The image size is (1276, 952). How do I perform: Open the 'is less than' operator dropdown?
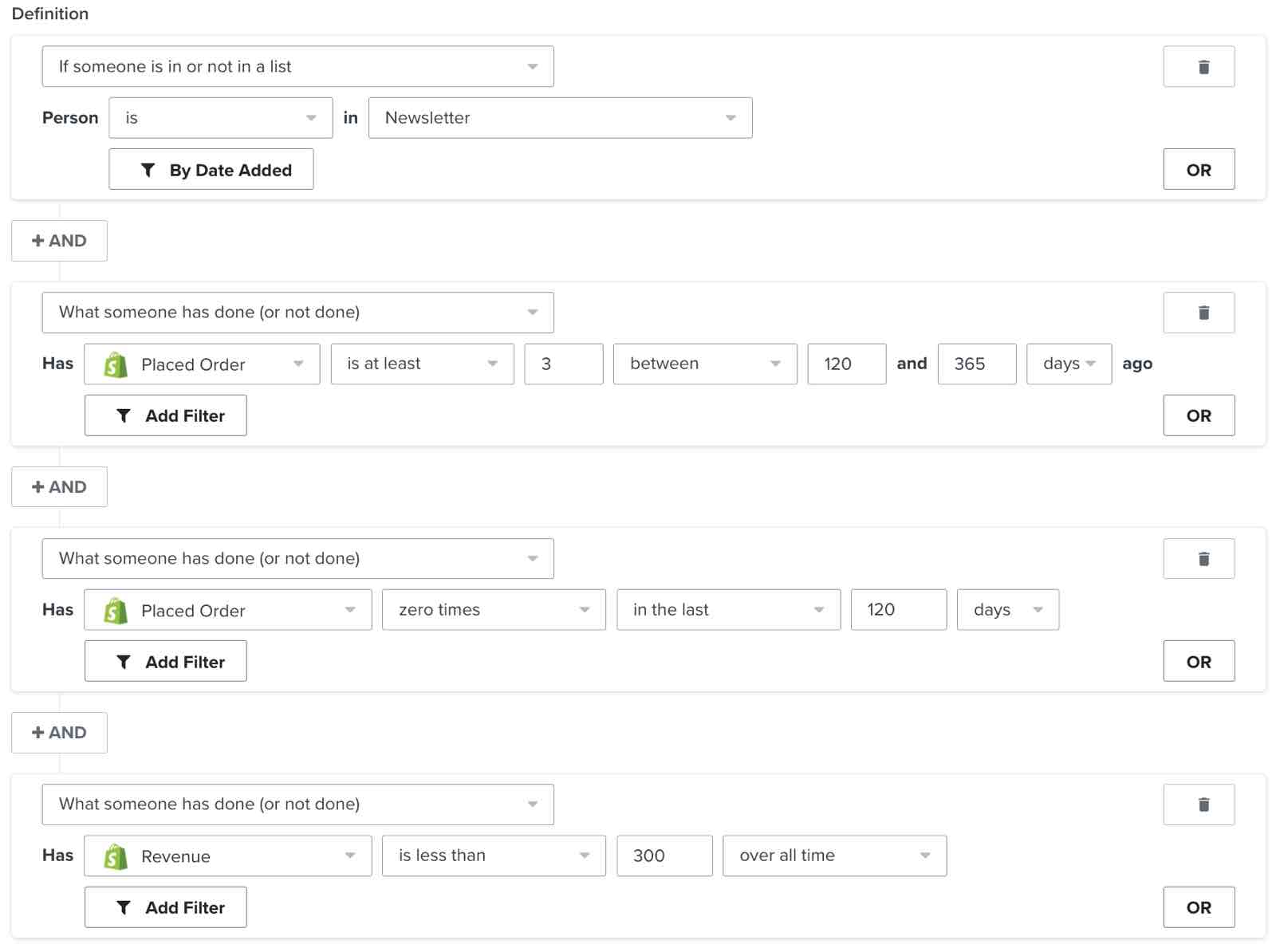(493, 856)
